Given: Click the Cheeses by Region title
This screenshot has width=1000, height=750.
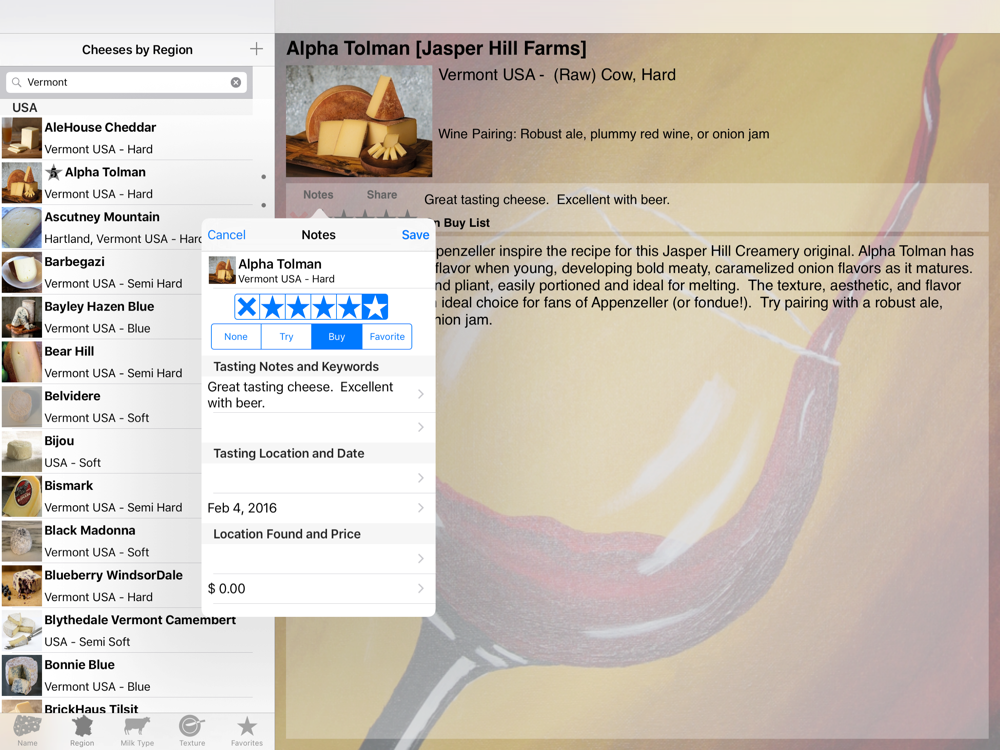Looking at the screenshot, I should point(137,50).
